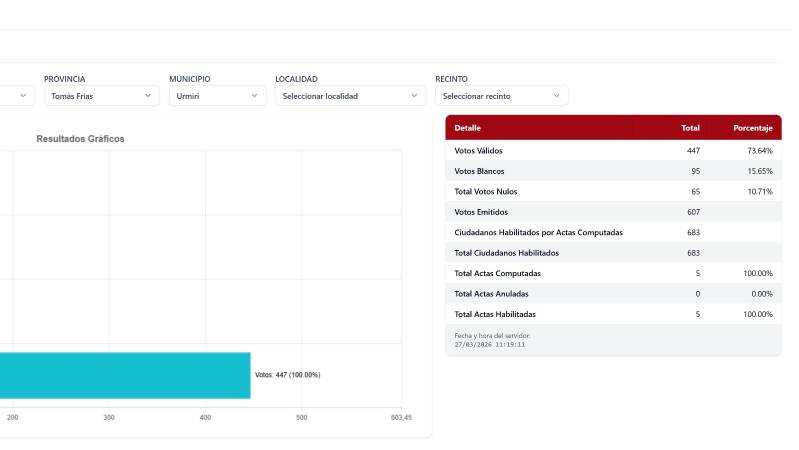Screen dimensions: 799x450
Task: Click the Porcentaje column header
Action: (x=752, y=128)
